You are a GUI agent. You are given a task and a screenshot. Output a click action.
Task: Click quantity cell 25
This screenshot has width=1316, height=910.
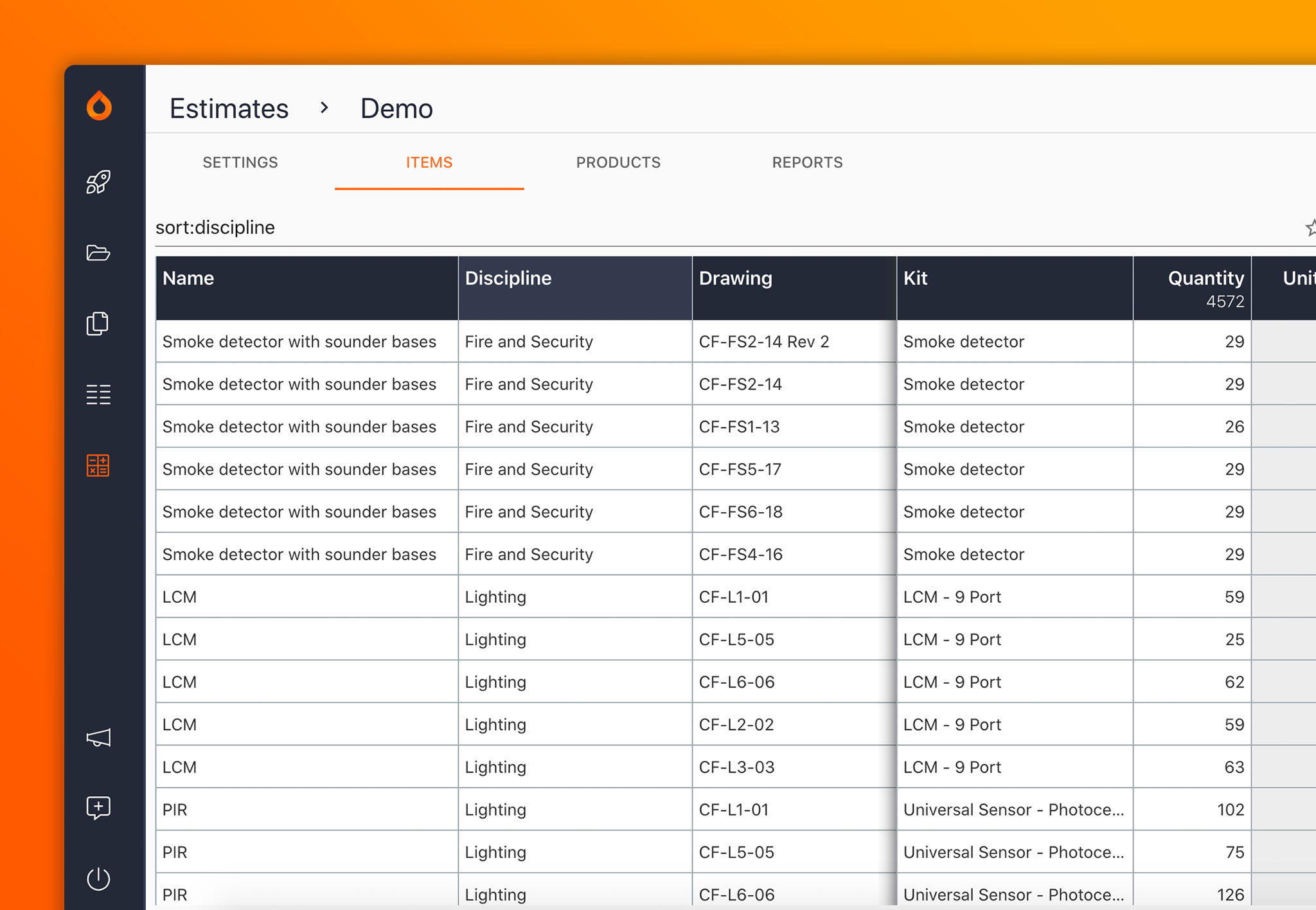click(x=1192, y=639)
